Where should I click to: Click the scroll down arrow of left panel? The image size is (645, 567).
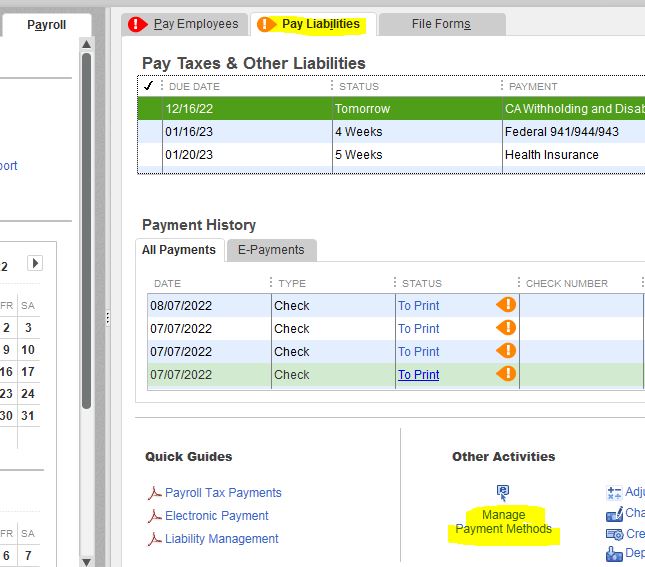pyautogui.click(x=86, y=562)
